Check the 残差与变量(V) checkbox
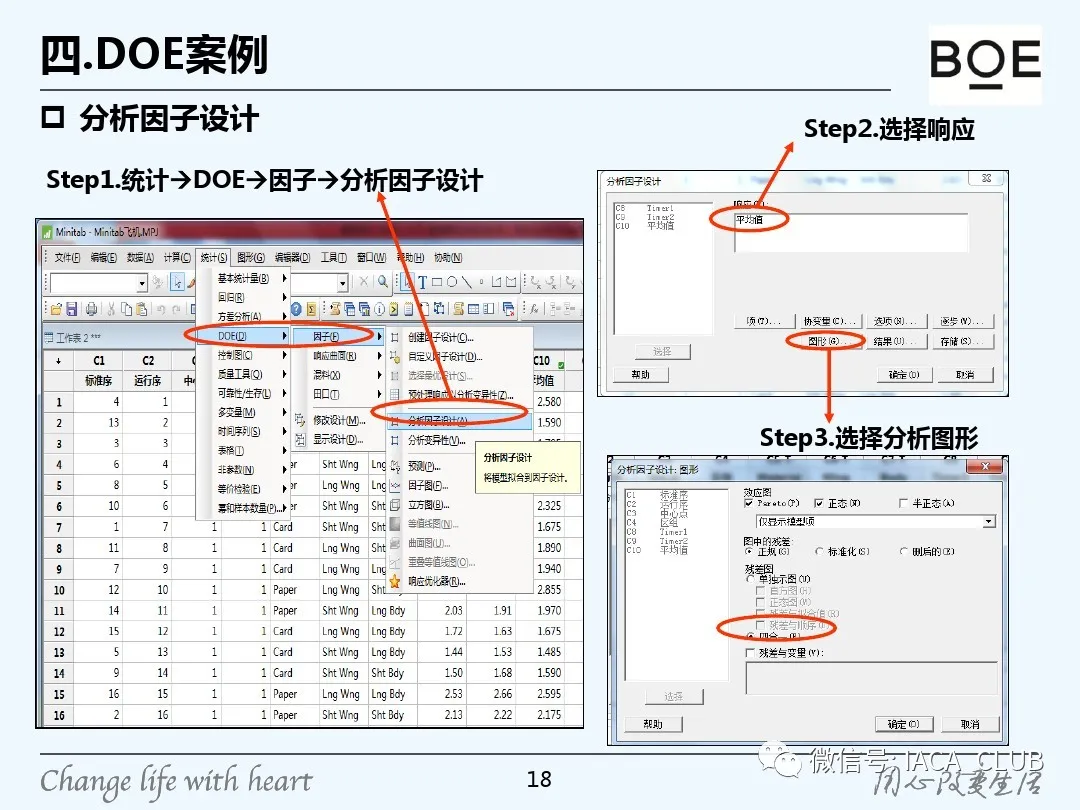The image size is (1080, 810). (x=750, y=652)
